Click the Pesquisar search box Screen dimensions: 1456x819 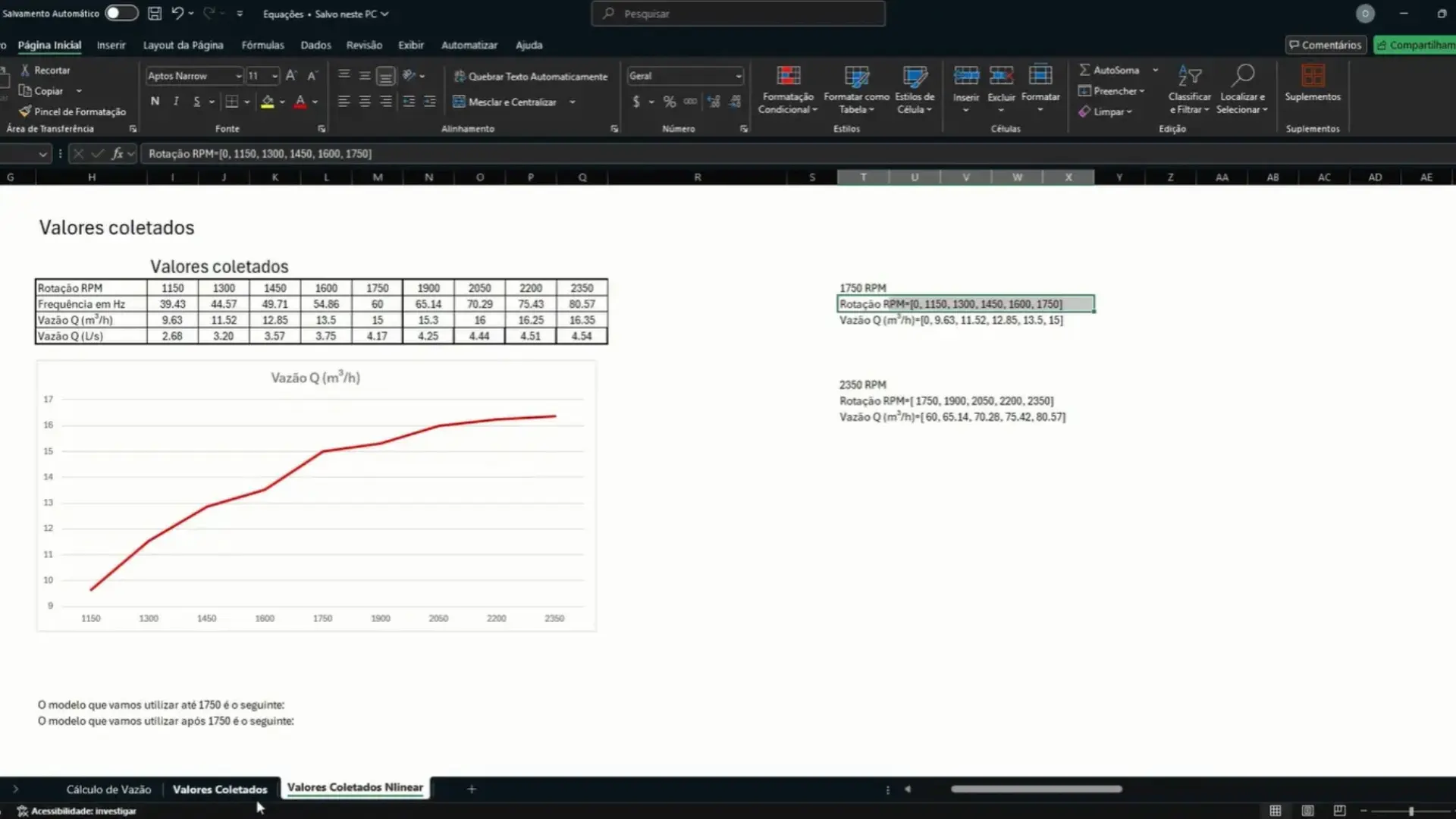738,14
